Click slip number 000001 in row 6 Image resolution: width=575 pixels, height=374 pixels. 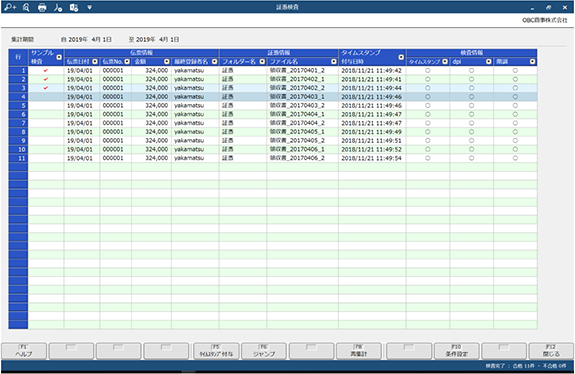pyautogui.click(x=113, y=114)
